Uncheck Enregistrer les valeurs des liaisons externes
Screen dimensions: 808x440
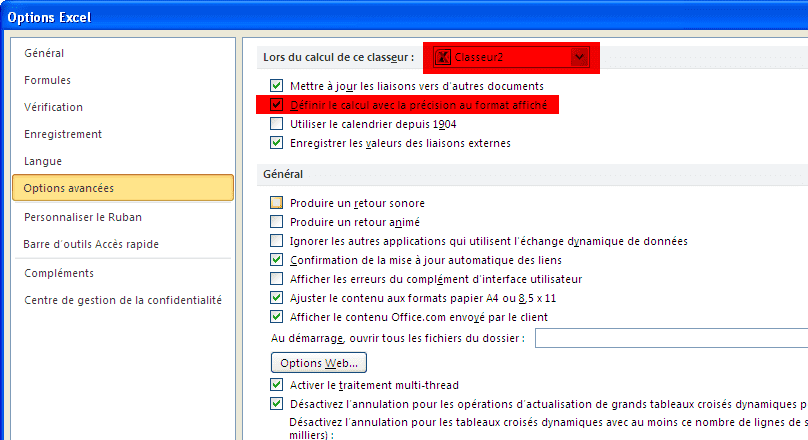pos(276,143)
